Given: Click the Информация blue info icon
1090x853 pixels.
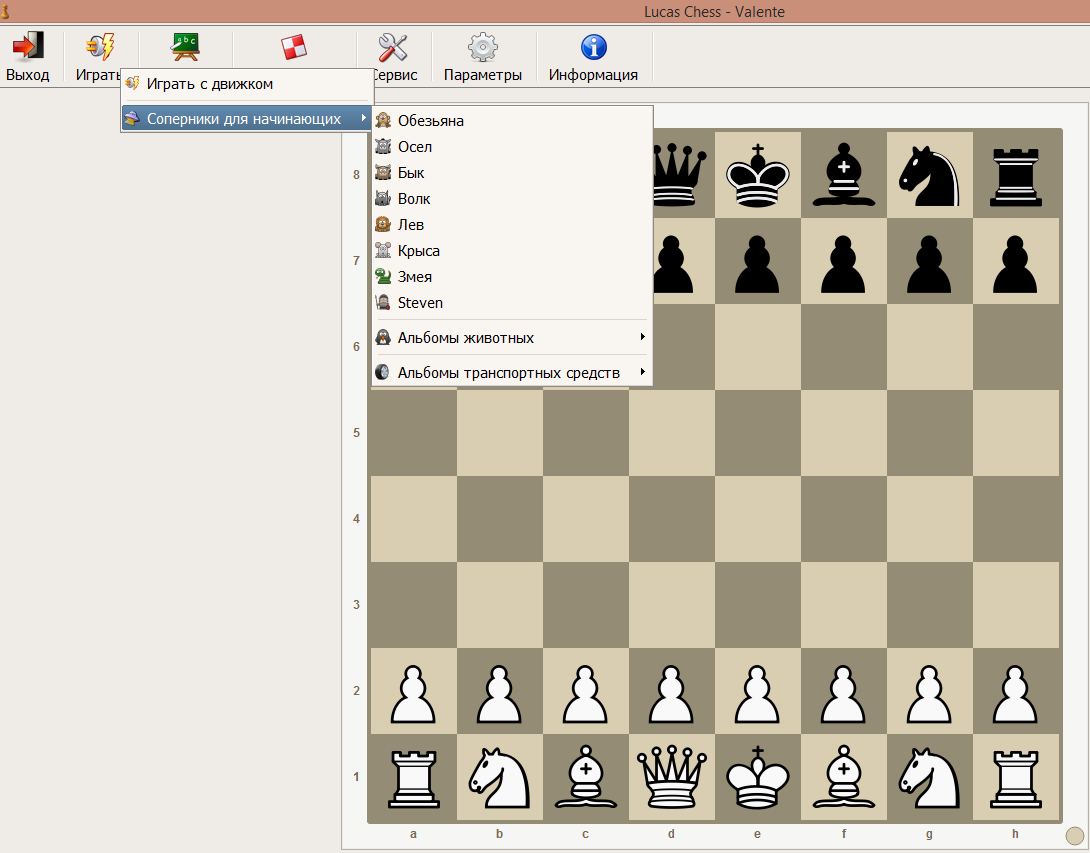Looking at the screenshot, I should tap(594, 47).
